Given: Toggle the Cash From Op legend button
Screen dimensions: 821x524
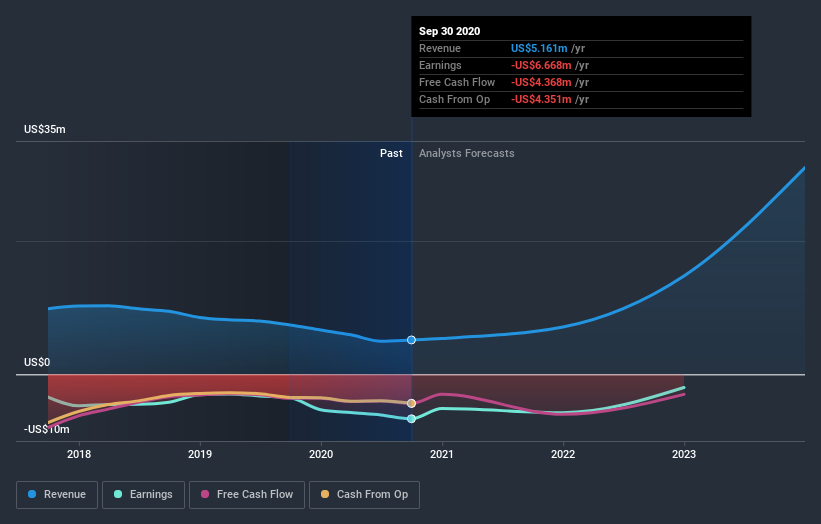Looking at the screenshot, I should coord(364,495).
